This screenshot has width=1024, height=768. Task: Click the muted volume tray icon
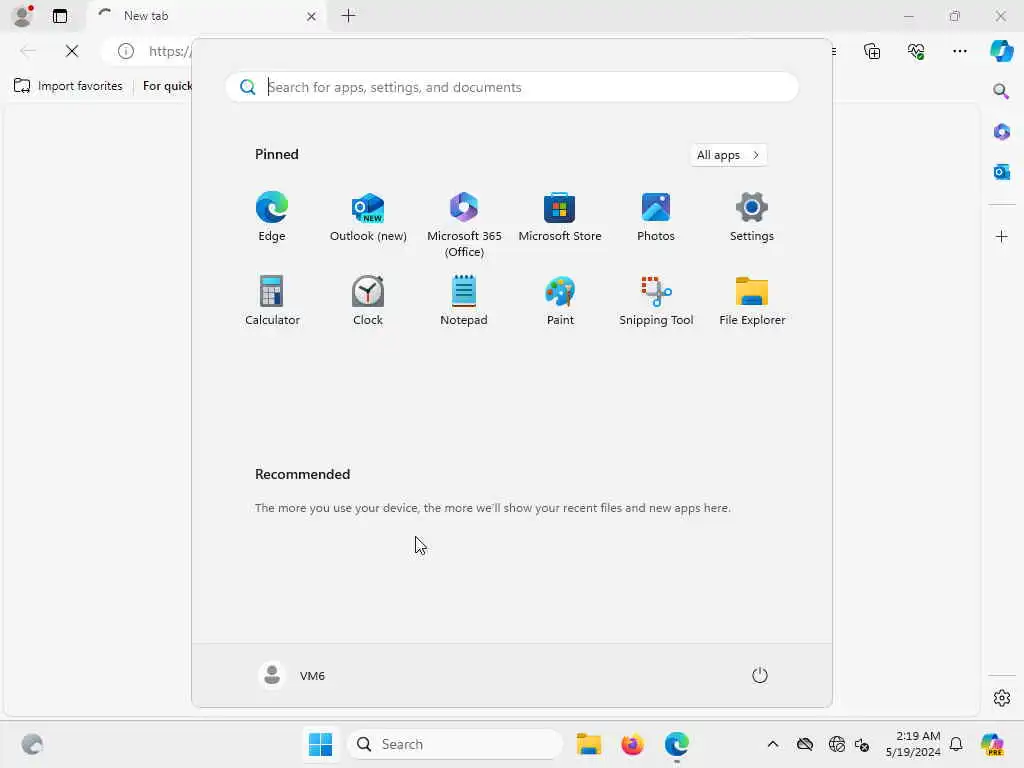(862, 744)
